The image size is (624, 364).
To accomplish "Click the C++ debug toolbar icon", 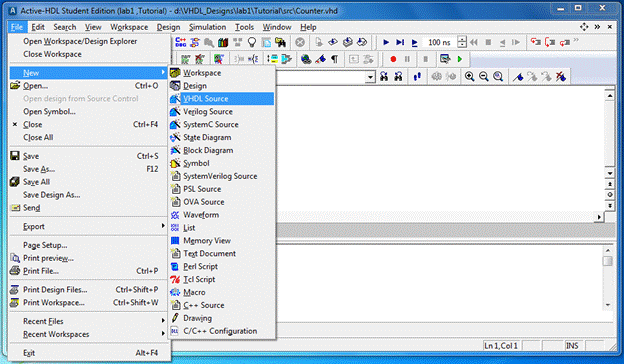I will [180, 42].
